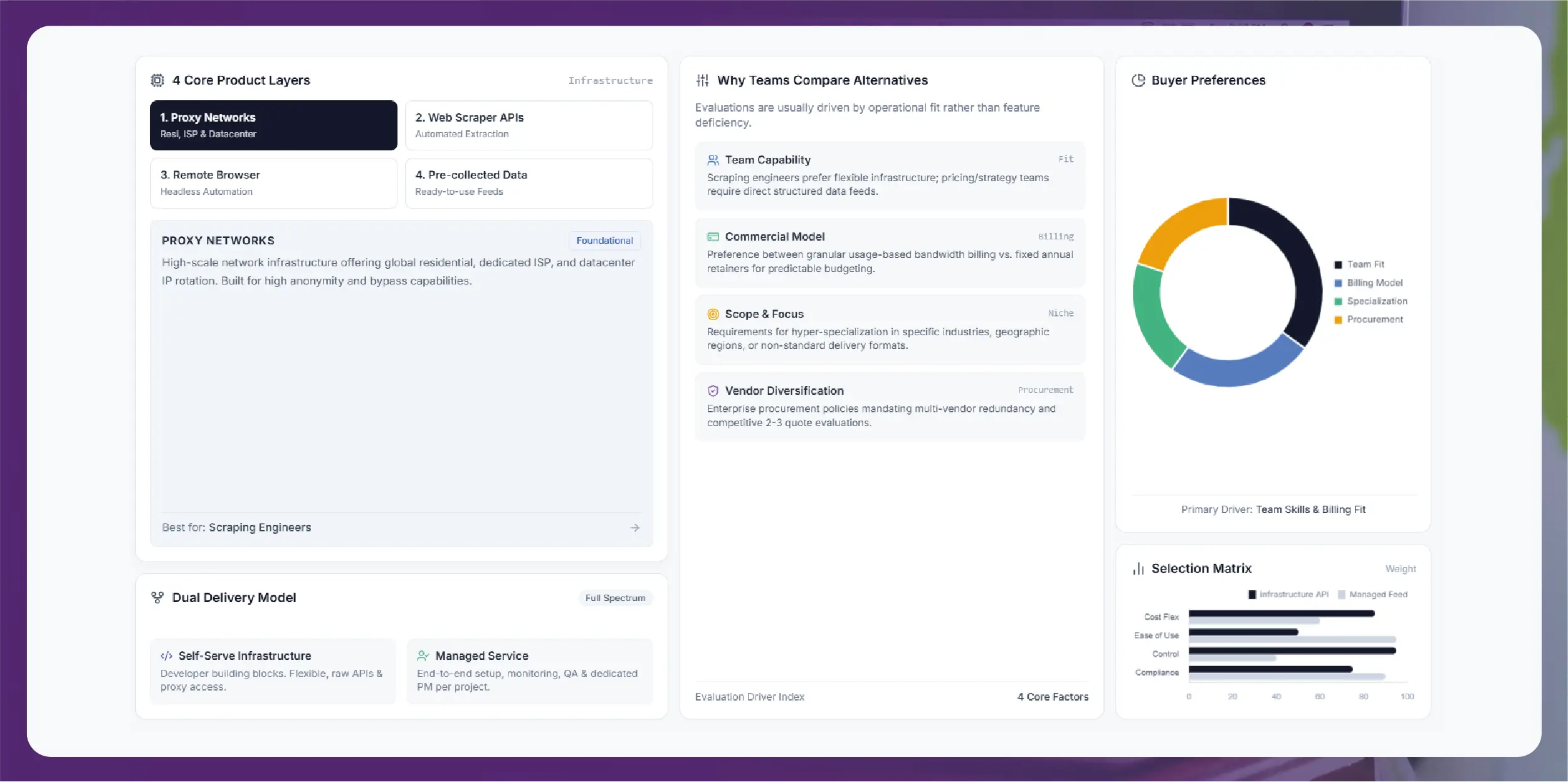
Task: Select the Pre-collected Data tab
Action: pyautogui.click(x=529, y=183)
